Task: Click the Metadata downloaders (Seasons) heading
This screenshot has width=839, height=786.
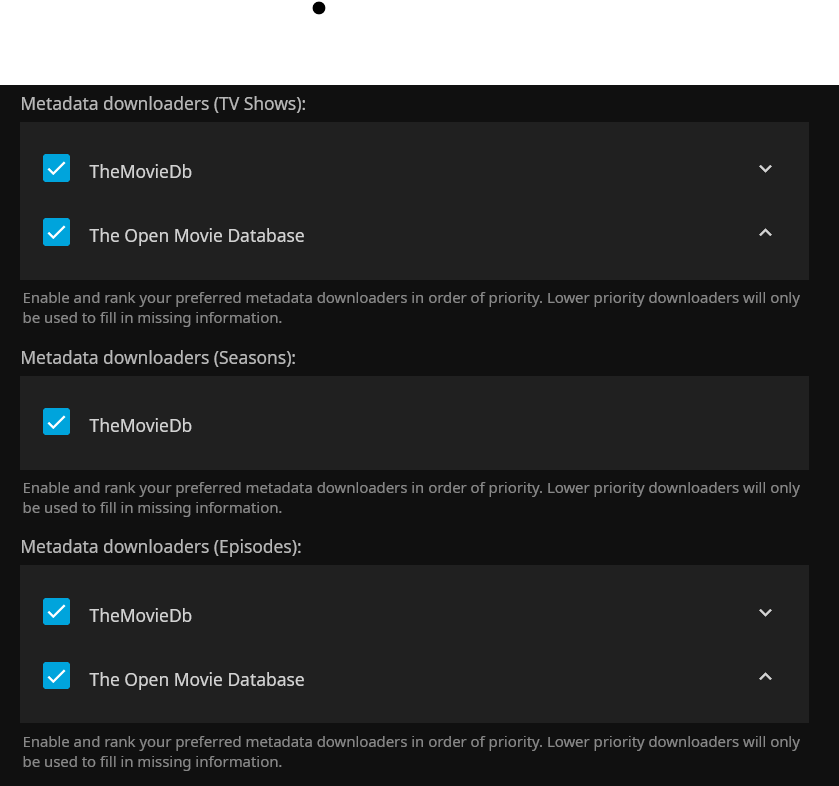Action: (x=158, y=357)
